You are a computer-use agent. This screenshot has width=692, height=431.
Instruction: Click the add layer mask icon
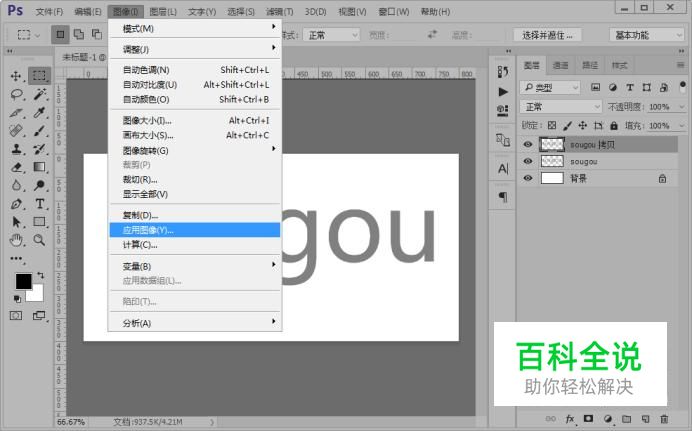point(588,419)
